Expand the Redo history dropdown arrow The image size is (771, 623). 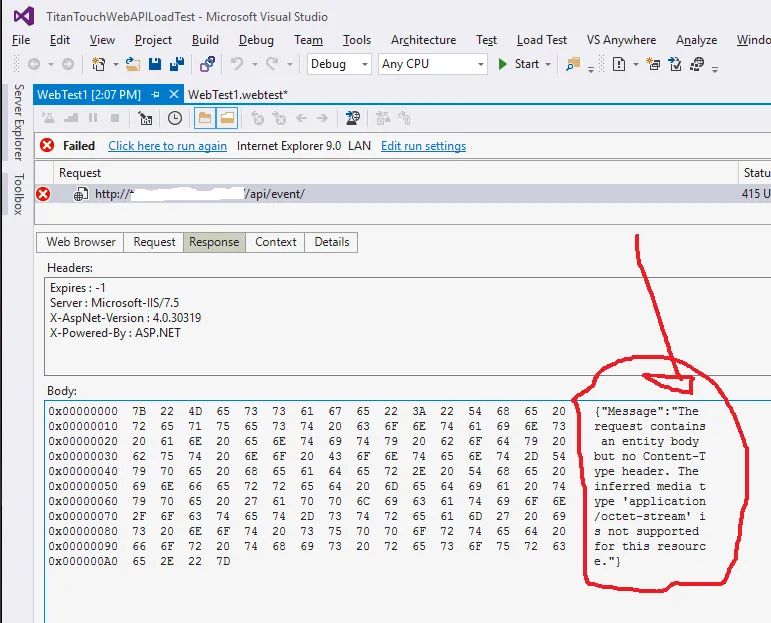click(x=290, y=64)
